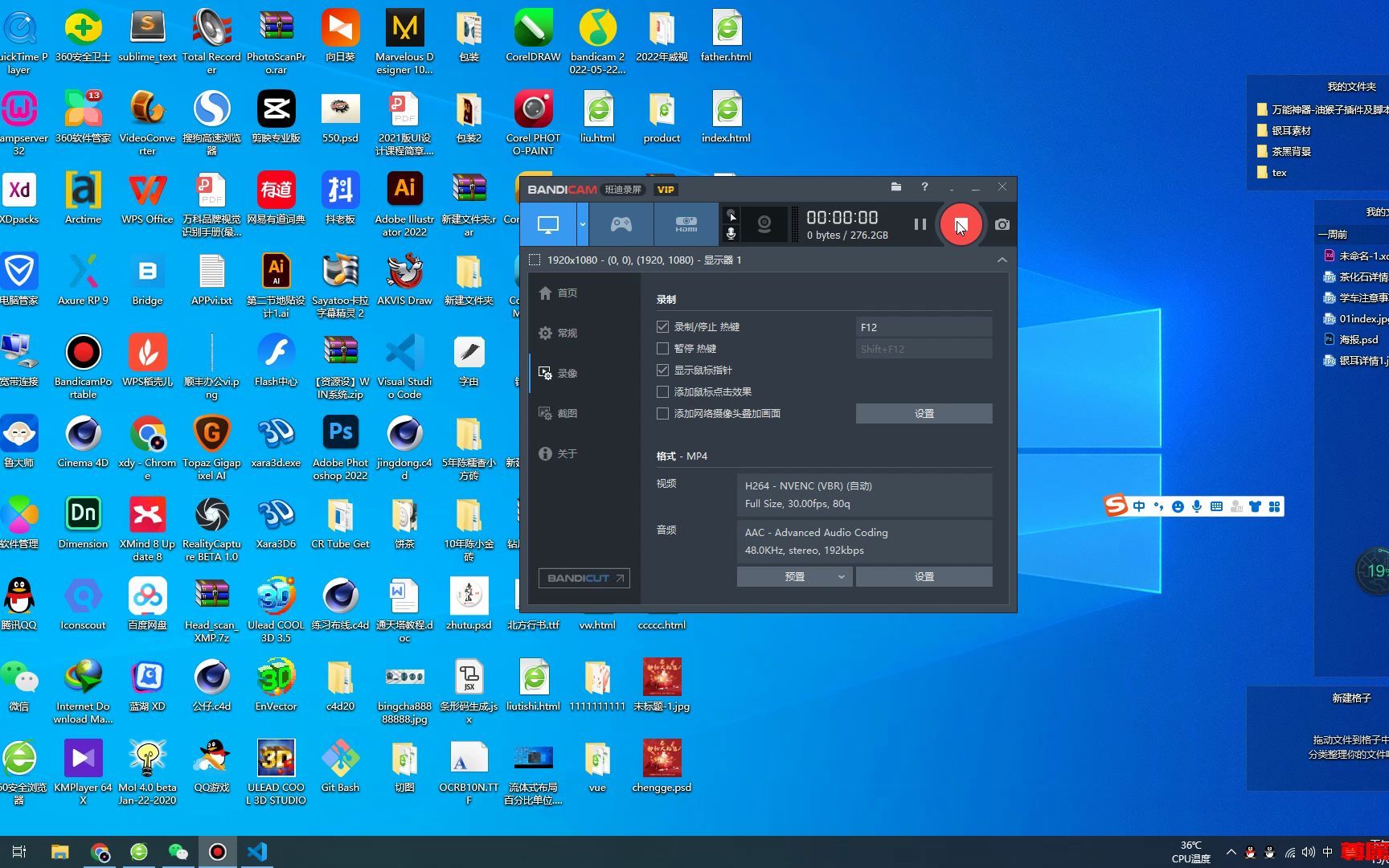Select the Axure RP 9 desktop icon
The width and height of the screenshot is (1389, 868).
point(83,280)
